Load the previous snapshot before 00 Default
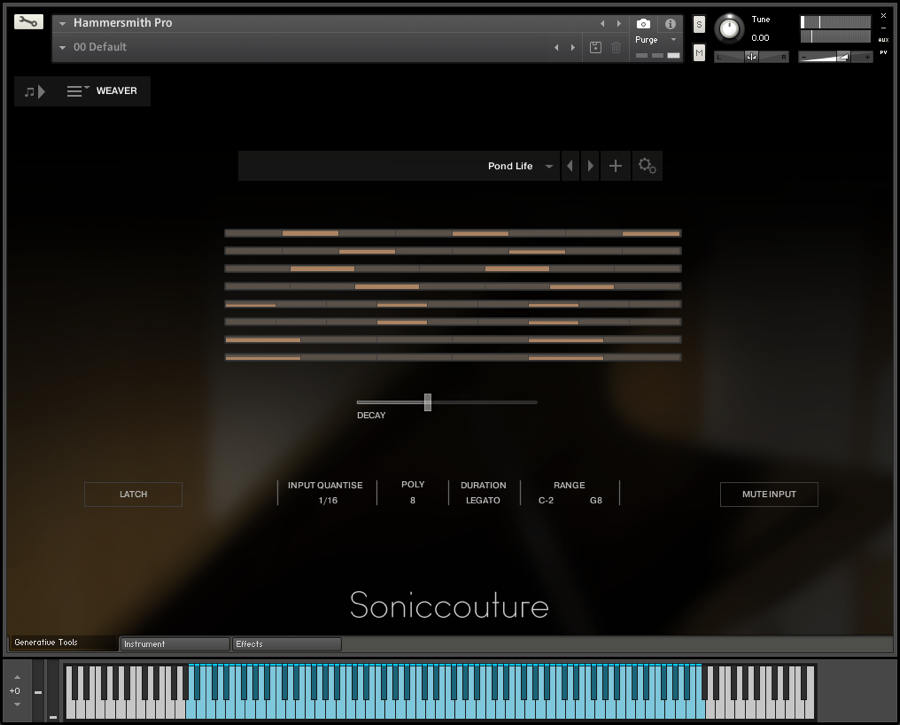 [556, 48]
